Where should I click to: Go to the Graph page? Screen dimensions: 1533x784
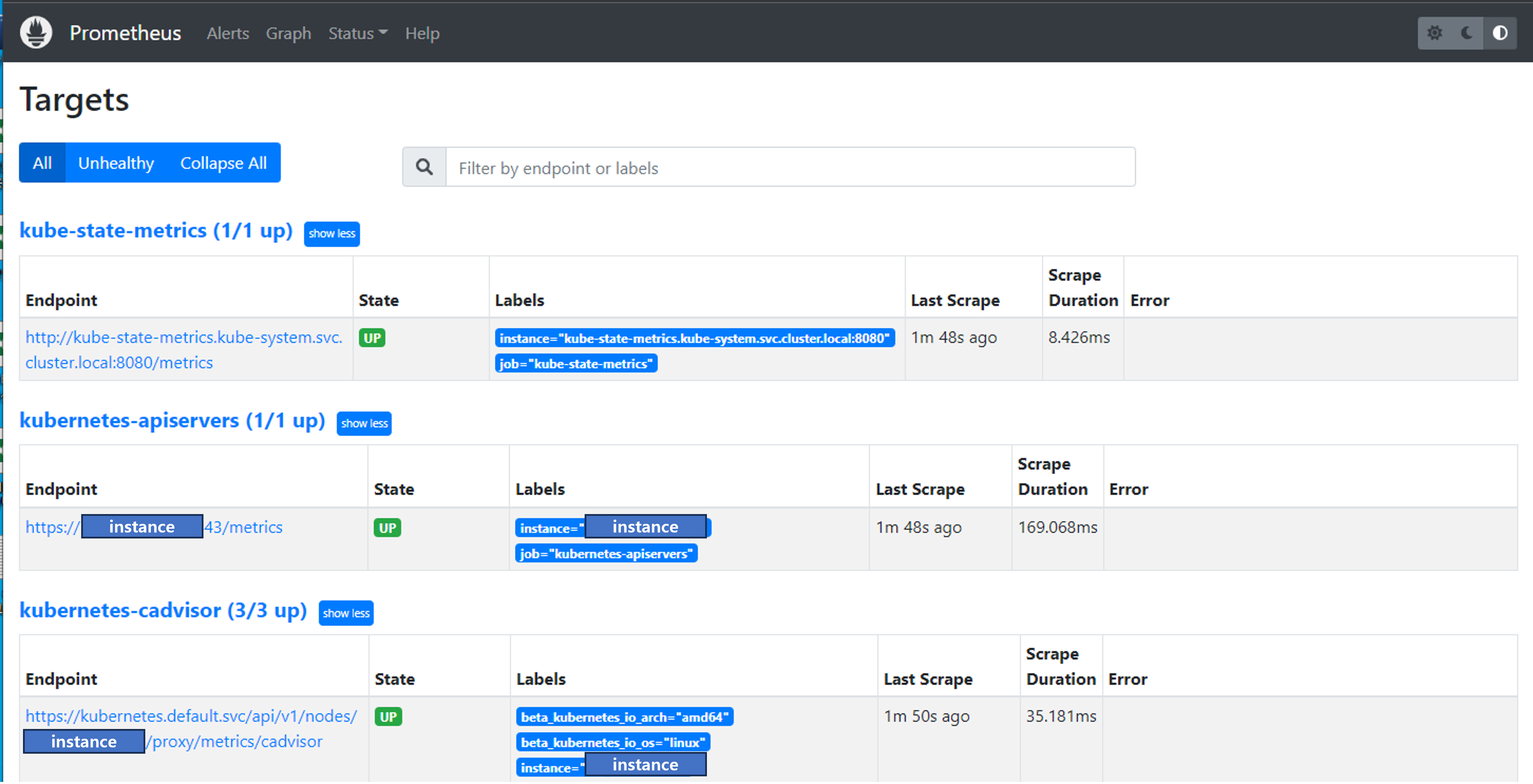[288, 33]
